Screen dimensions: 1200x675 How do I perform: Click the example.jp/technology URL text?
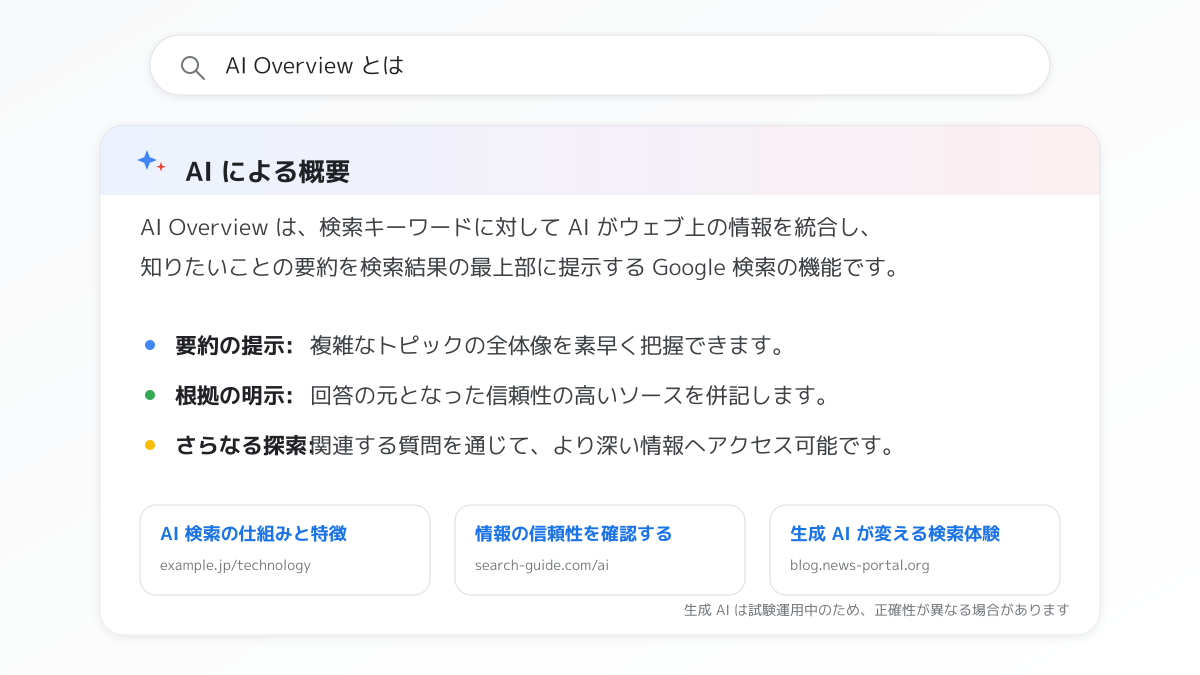(x=235, y=565)
